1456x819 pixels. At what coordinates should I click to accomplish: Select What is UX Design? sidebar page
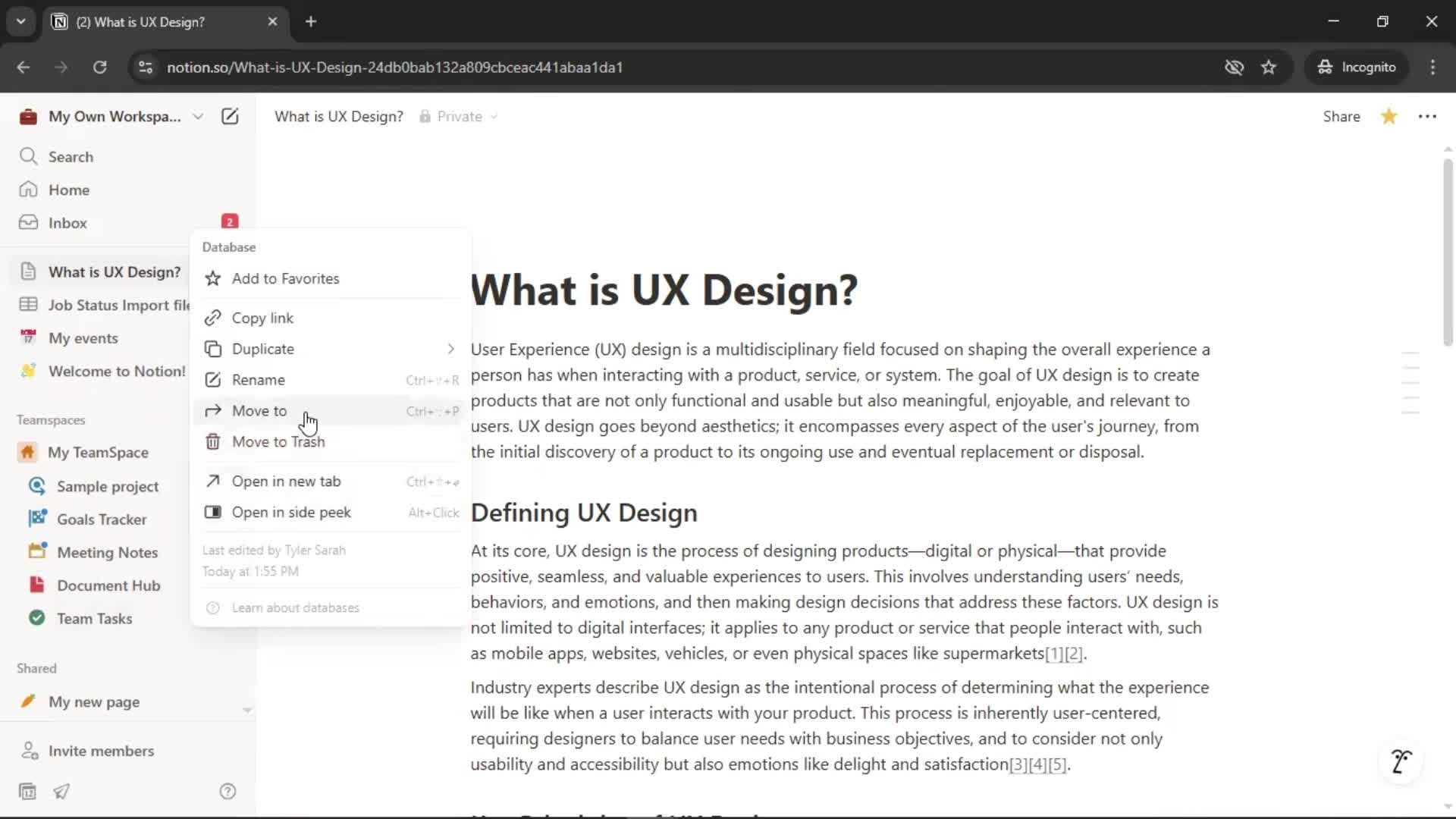(102, 271)
